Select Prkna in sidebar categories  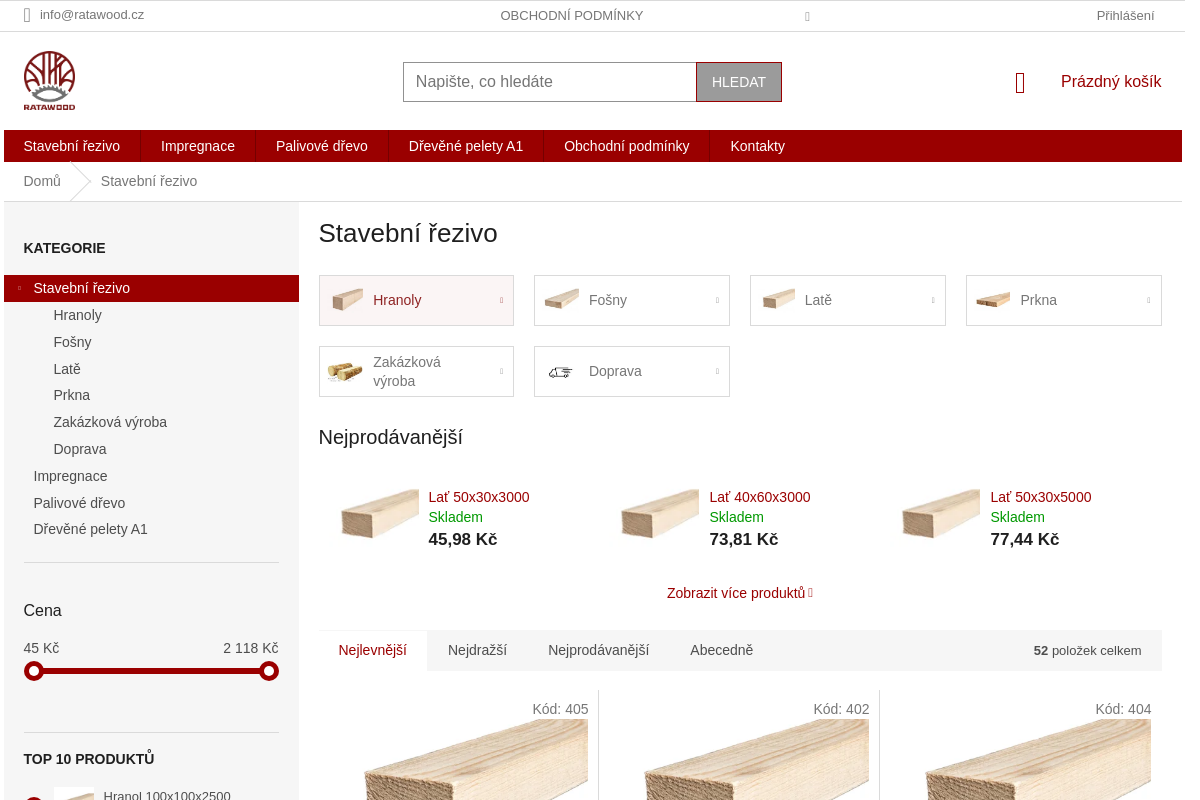[72, 395]
